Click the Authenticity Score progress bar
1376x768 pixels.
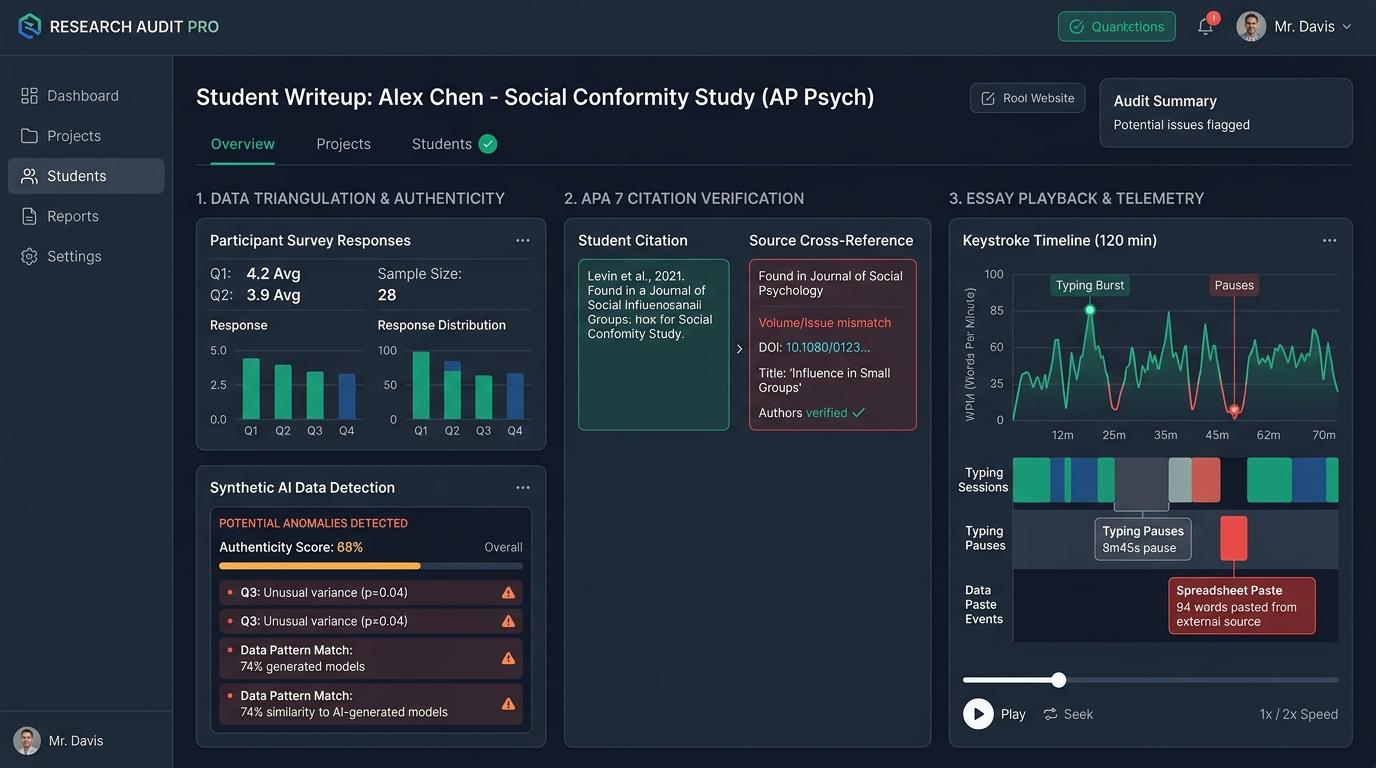tap(371, 566)
